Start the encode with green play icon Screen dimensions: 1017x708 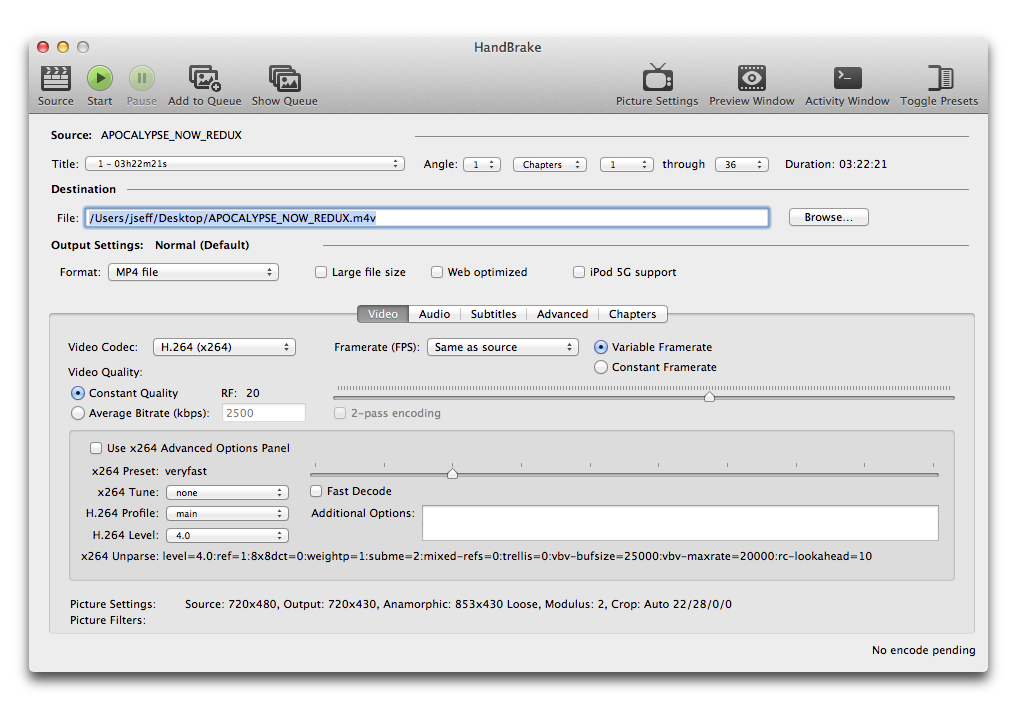(x=100, y=78)
